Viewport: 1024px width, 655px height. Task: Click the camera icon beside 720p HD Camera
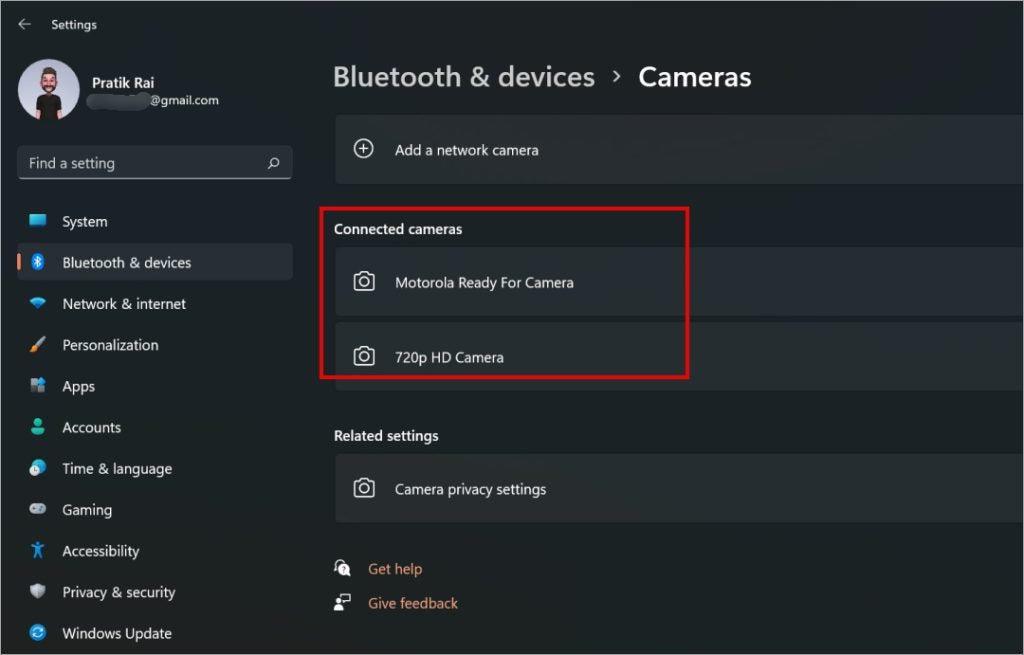pyautogui.click(x=364, y=356)
